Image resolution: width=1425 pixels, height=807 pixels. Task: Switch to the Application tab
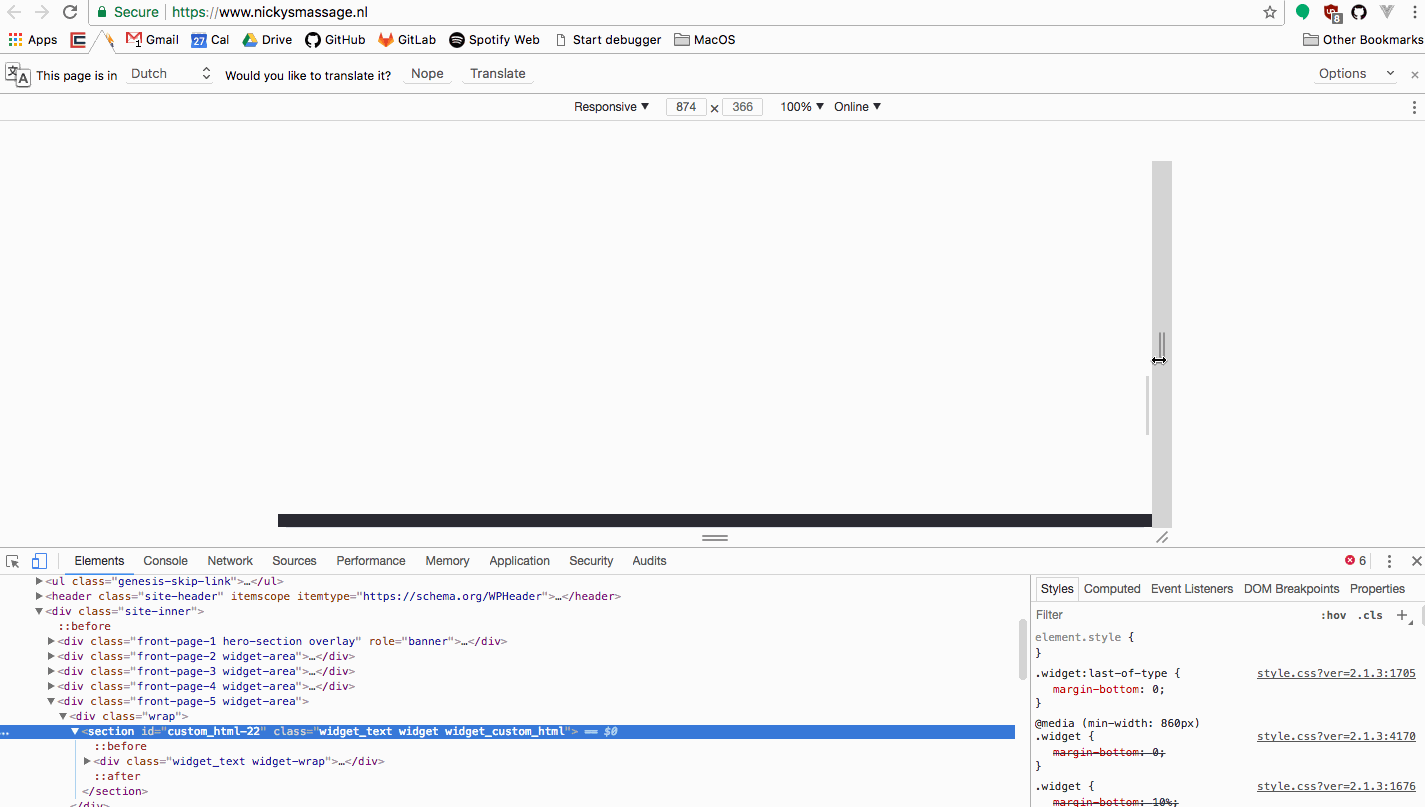click(519, 561)
